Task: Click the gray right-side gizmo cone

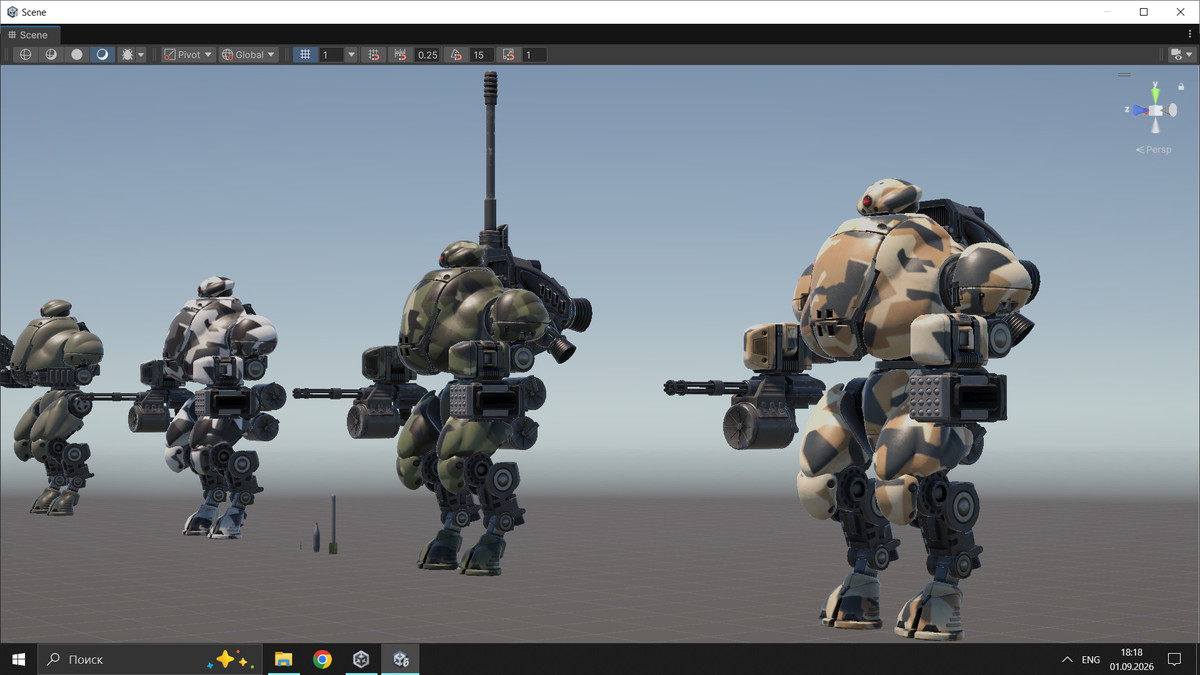Action: tap(1173, 110)
